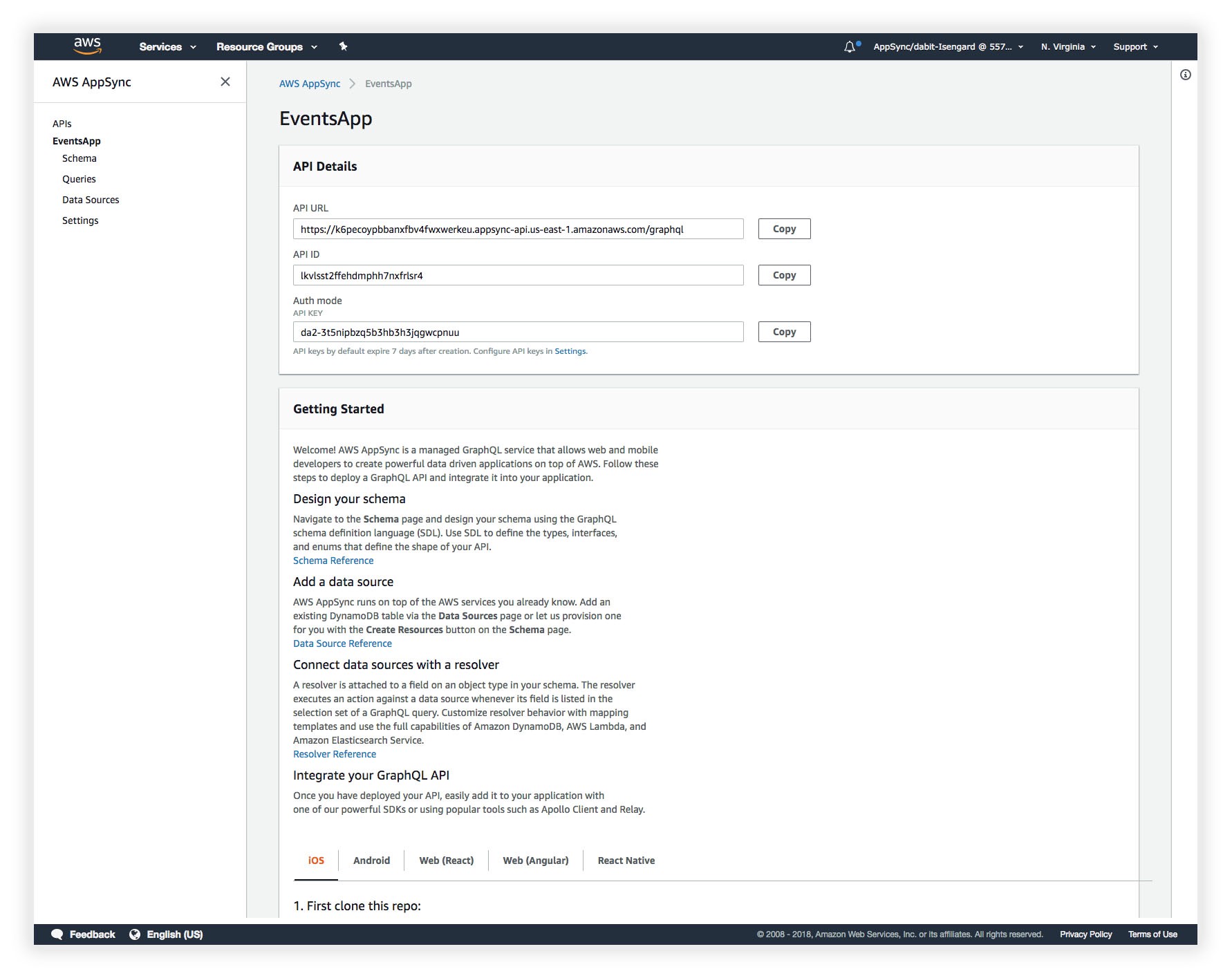
Task: Open the Settings link under API key
Action: coord(570,351)
